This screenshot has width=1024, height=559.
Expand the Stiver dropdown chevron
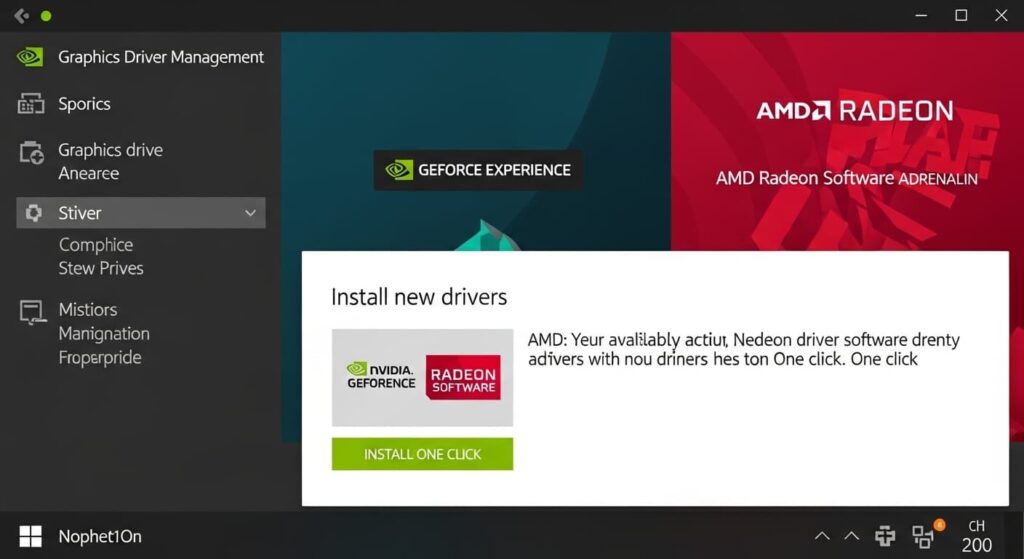click(x=250, y=213)
